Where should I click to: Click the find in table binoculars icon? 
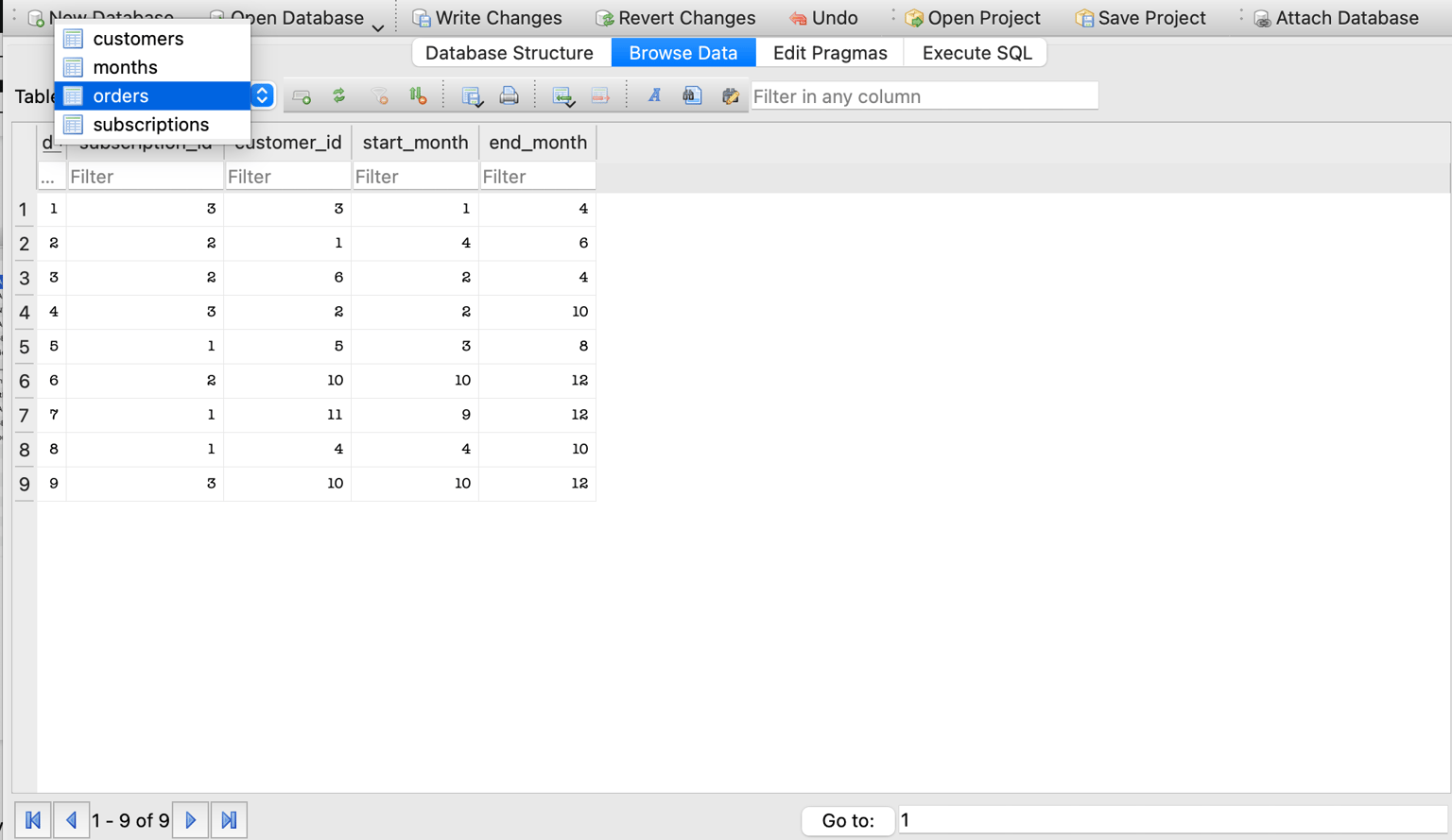[692, 95]
